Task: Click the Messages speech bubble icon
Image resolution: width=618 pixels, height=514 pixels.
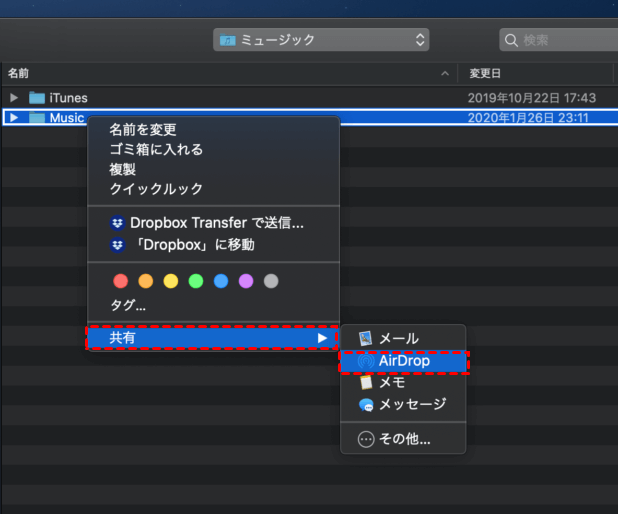Action: 366,405
